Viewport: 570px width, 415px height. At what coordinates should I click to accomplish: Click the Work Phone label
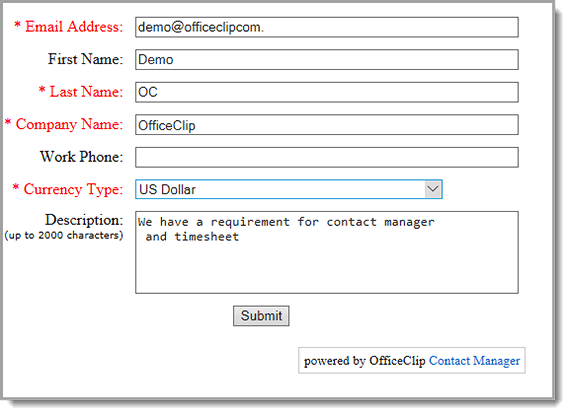click(x=81, y=157)
